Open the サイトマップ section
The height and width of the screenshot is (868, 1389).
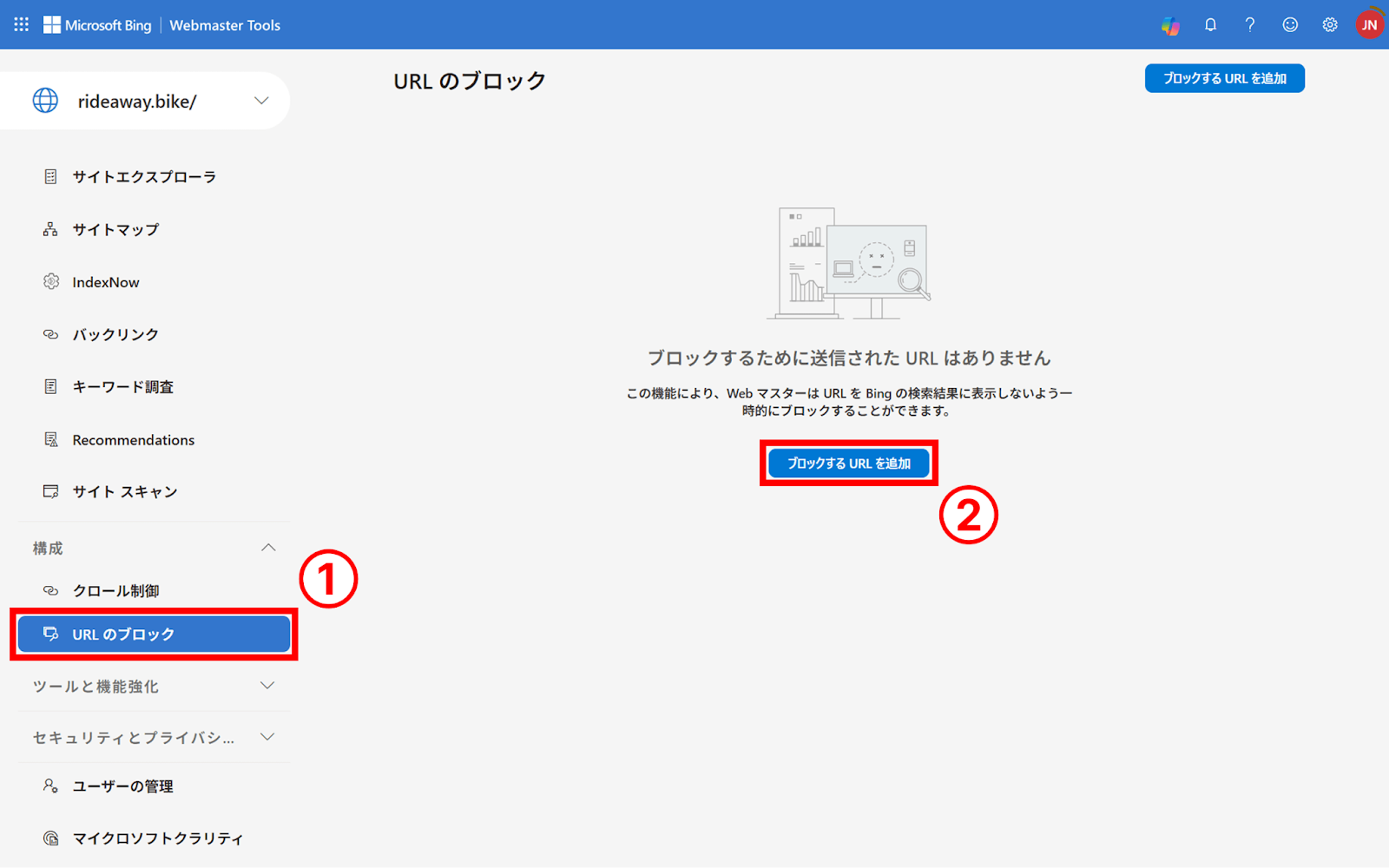tap(115, 229)
